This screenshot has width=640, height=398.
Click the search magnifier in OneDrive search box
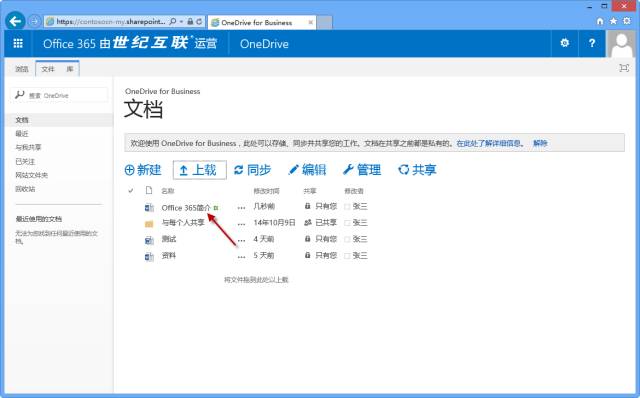click(x=19, y=95)
